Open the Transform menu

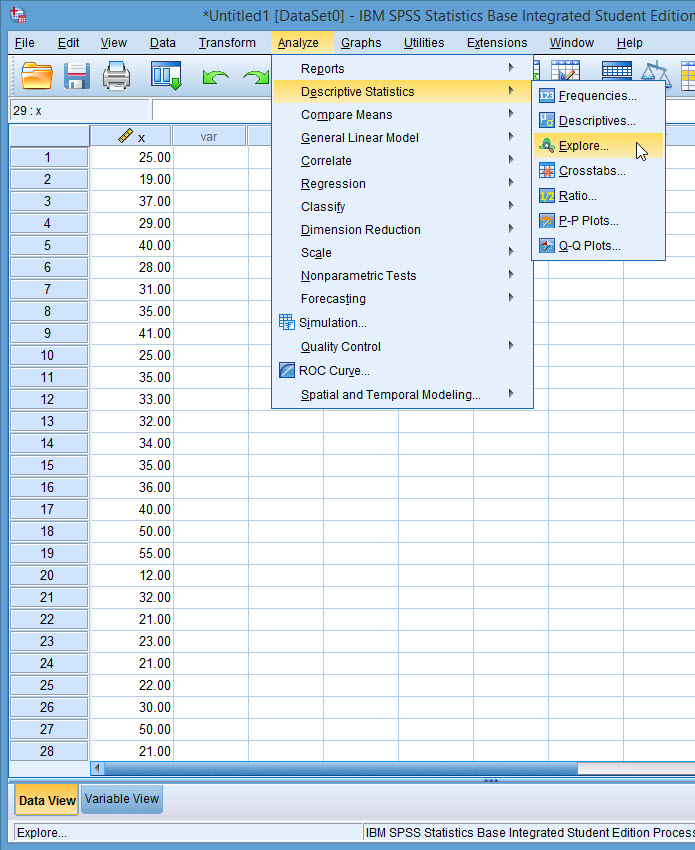tap(227, 43)
